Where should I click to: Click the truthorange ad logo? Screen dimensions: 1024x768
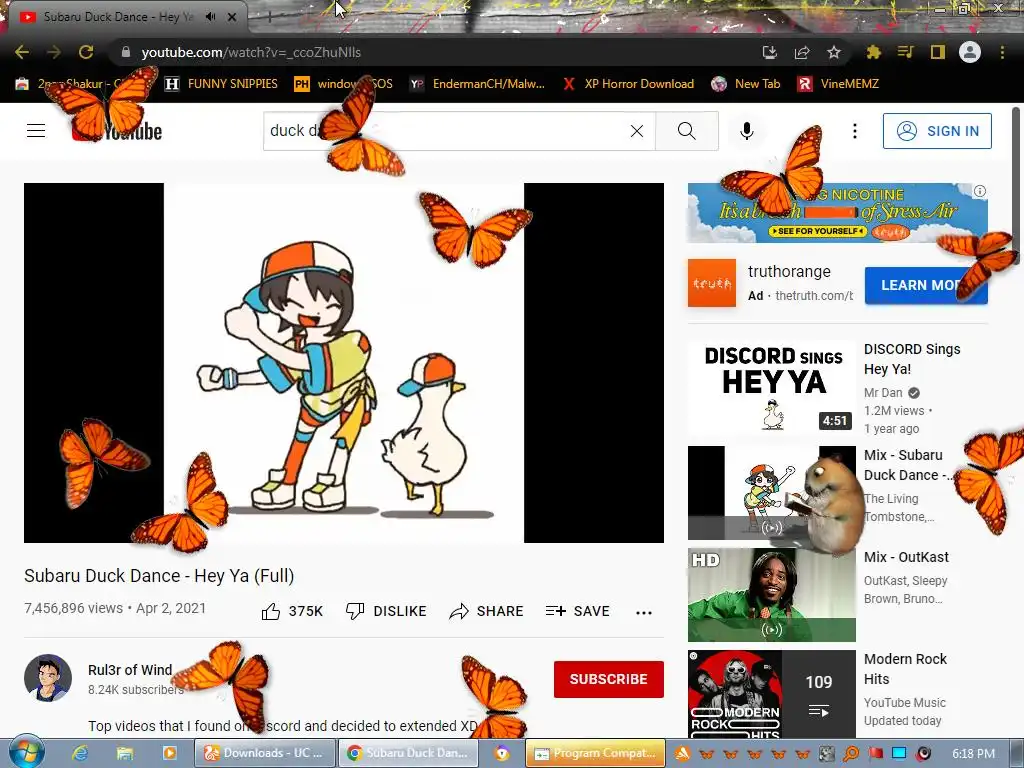tap(712, 283)
